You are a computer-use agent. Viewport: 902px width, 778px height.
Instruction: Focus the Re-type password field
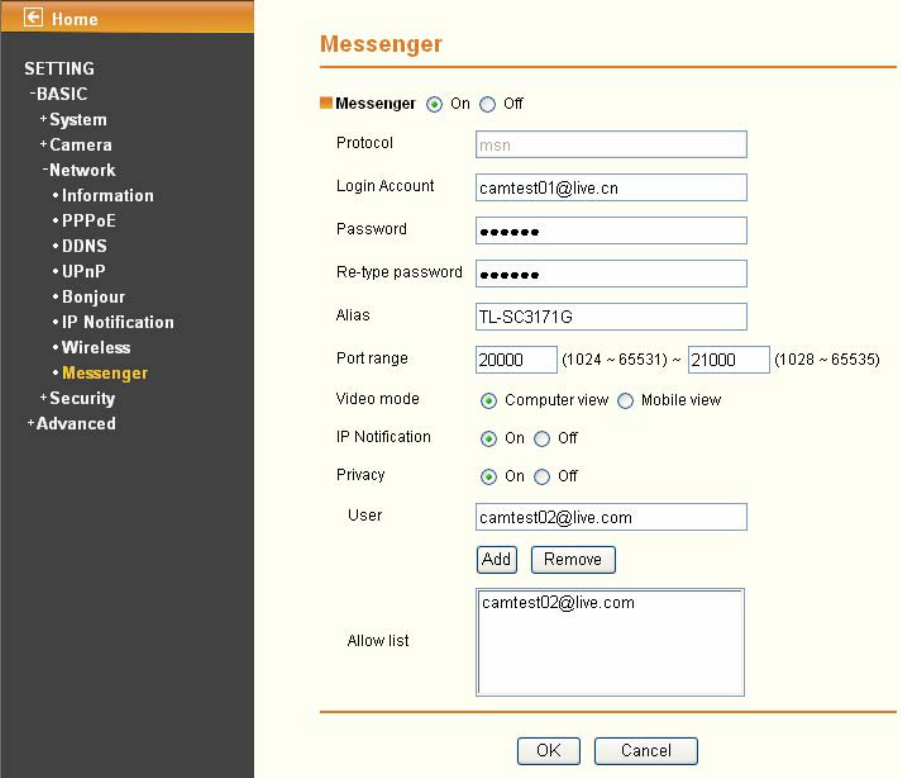tap(611, 274)
